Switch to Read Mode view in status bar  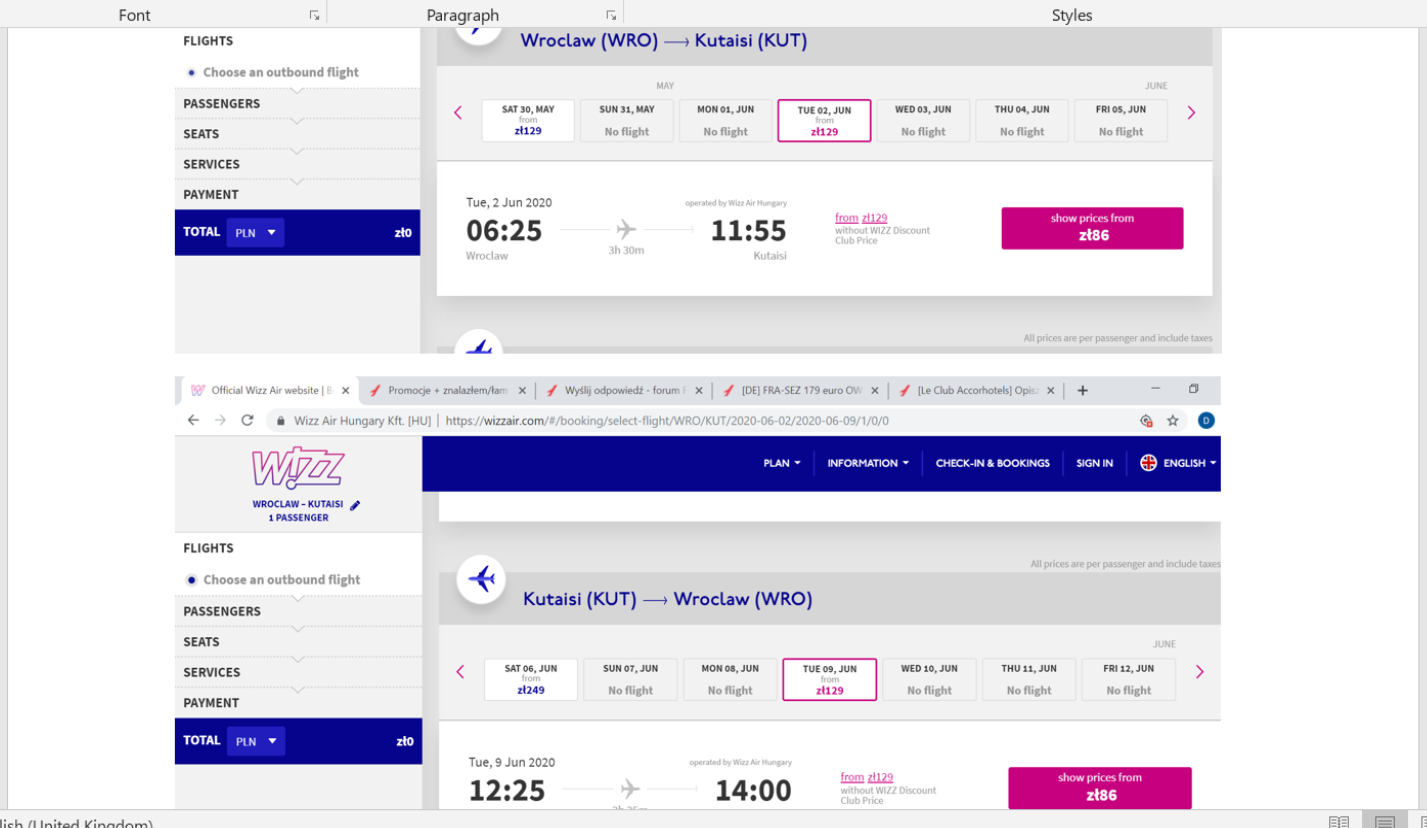(x=1338, y=822)
